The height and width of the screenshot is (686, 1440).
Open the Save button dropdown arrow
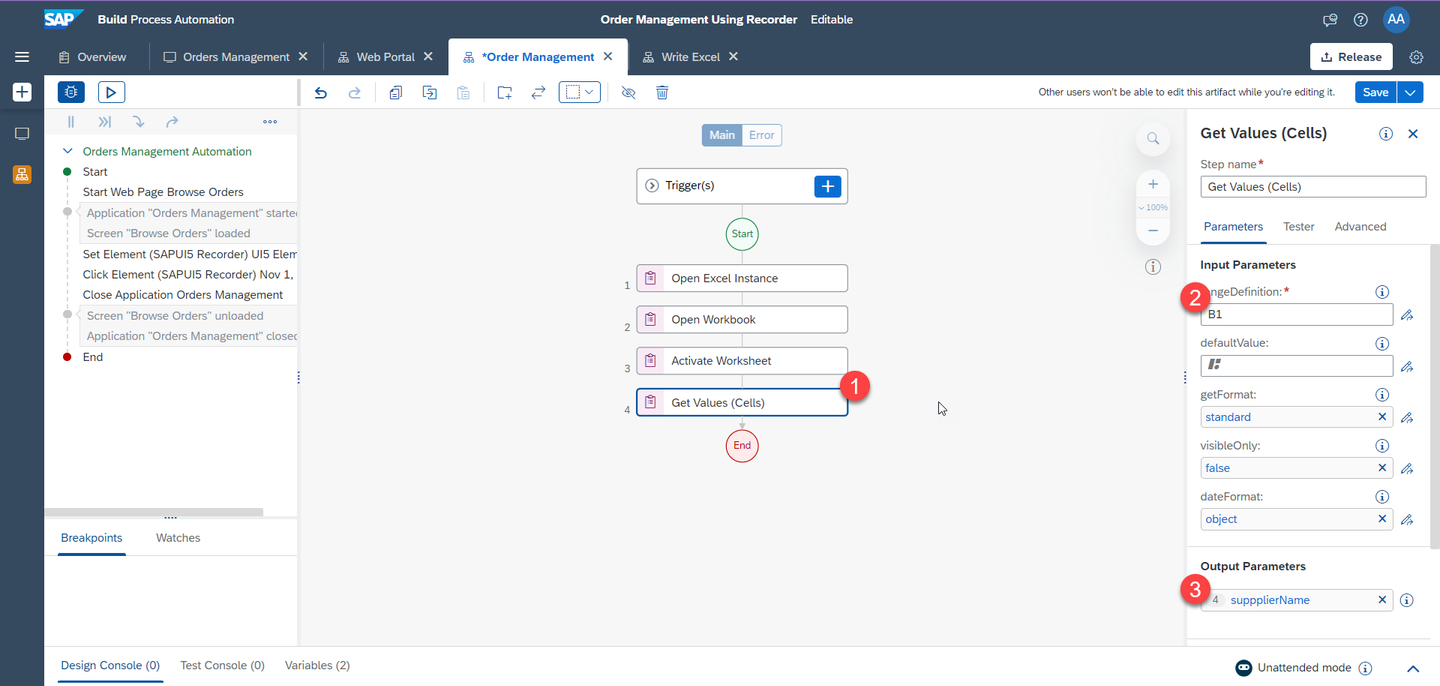pos(1410,92)
